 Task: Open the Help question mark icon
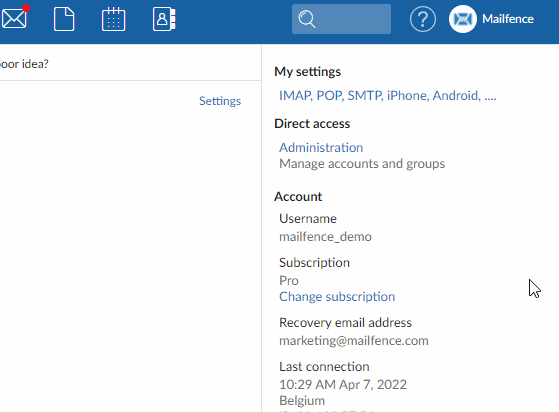point(422,19)
